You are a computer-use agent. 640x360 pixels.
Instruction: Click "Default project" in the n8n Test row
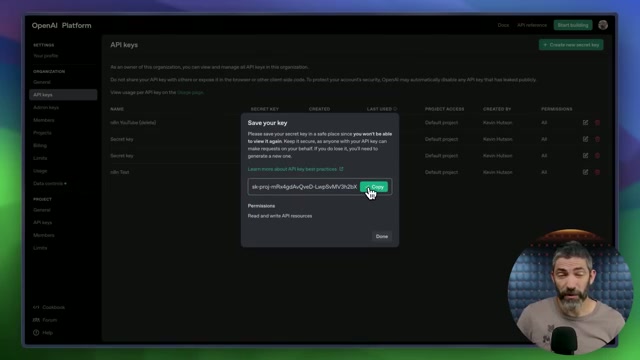click(441, 172)
